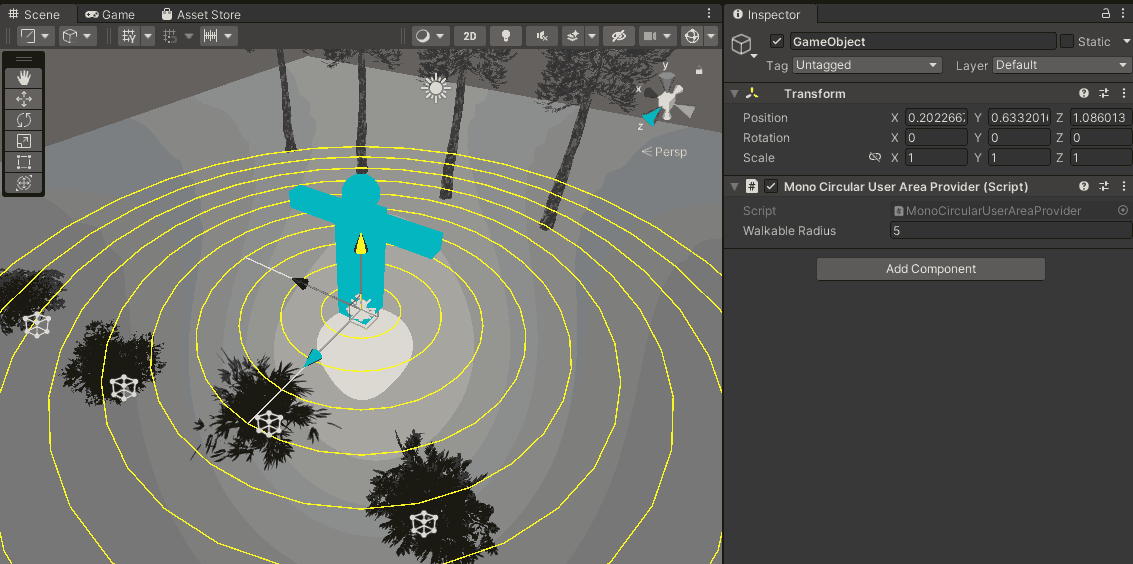The width and height of the screenshot is (1133, 564).
Task: Select the Hand view tool
Action: pyautogui.click(x=24, y=78)
